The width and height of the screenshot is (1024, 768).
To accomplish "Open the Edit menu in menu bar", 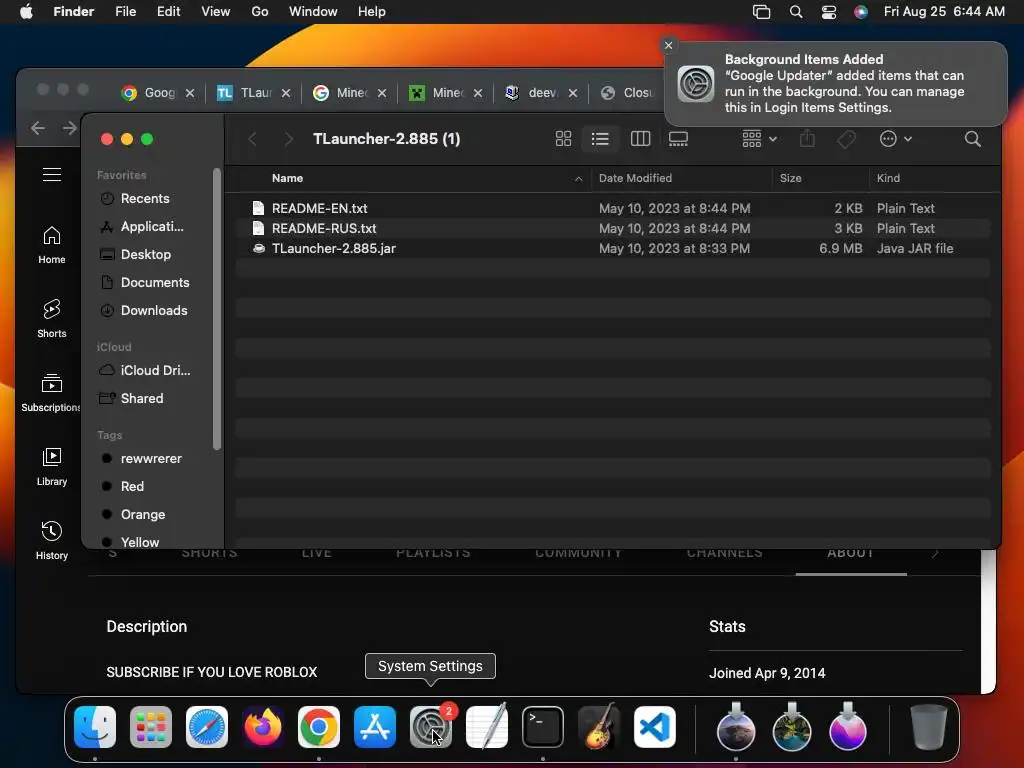I will click(x=168, y=11).
